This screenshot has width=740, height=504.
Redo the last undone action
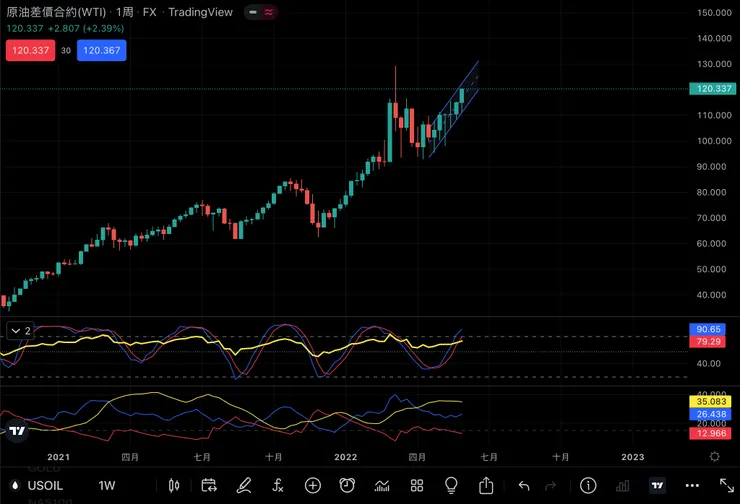pyautogui.click(x=551, y=486)
